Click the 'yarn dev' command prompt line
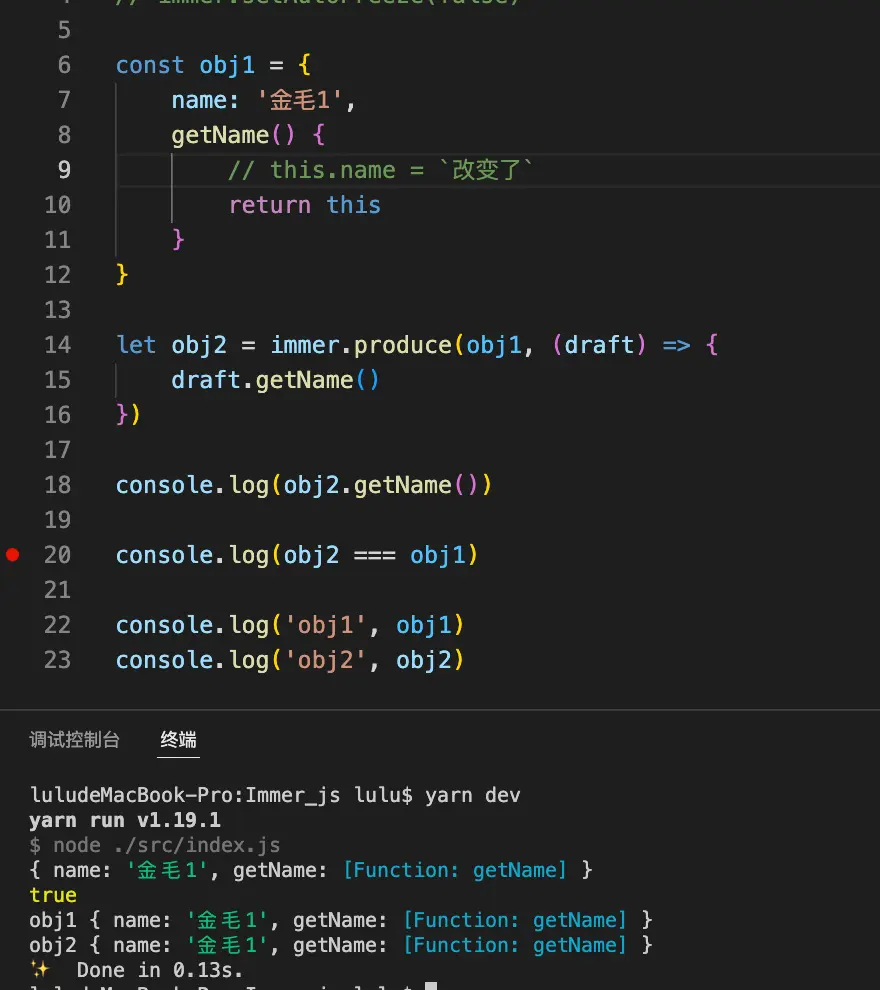Image resolution: width=880 pixels, height=990 pixels. 275,795
